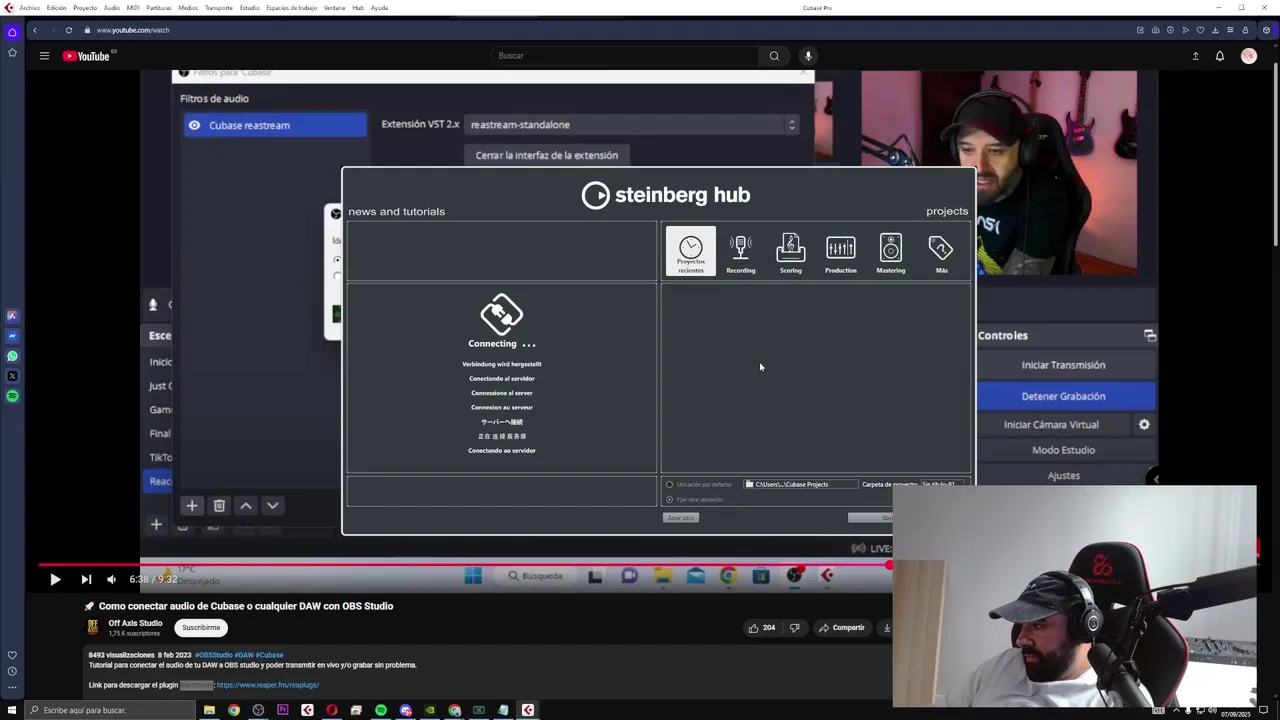Like the video with 204 likes

point(762,628)
